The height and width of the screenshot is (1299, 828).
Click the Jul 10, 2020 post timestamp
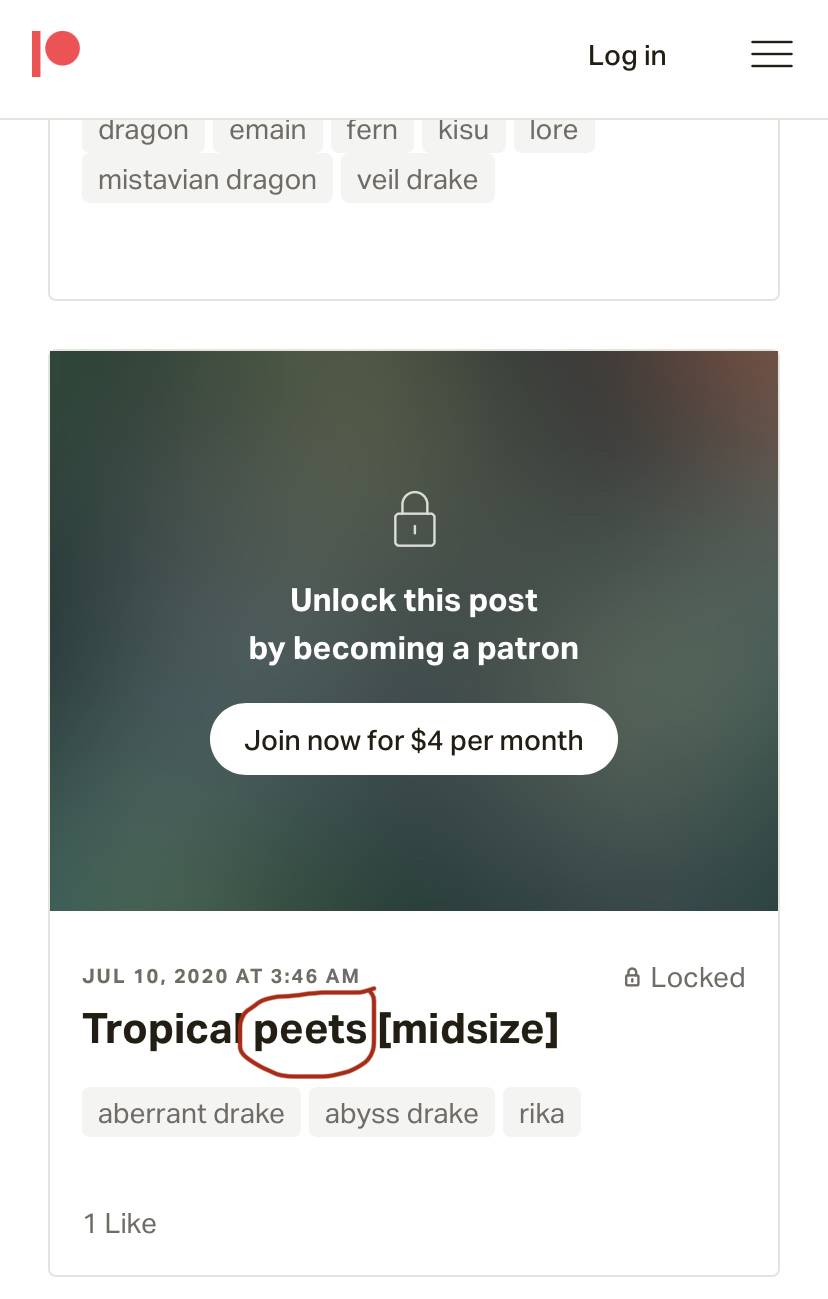221,976
